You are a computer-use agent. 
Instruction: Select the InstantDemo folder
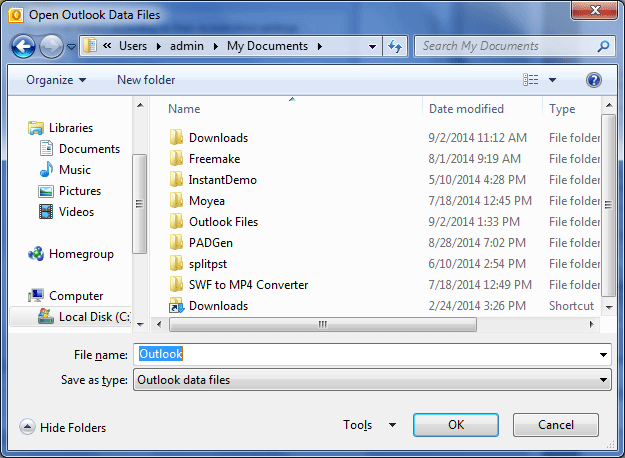tap(222, 180)
